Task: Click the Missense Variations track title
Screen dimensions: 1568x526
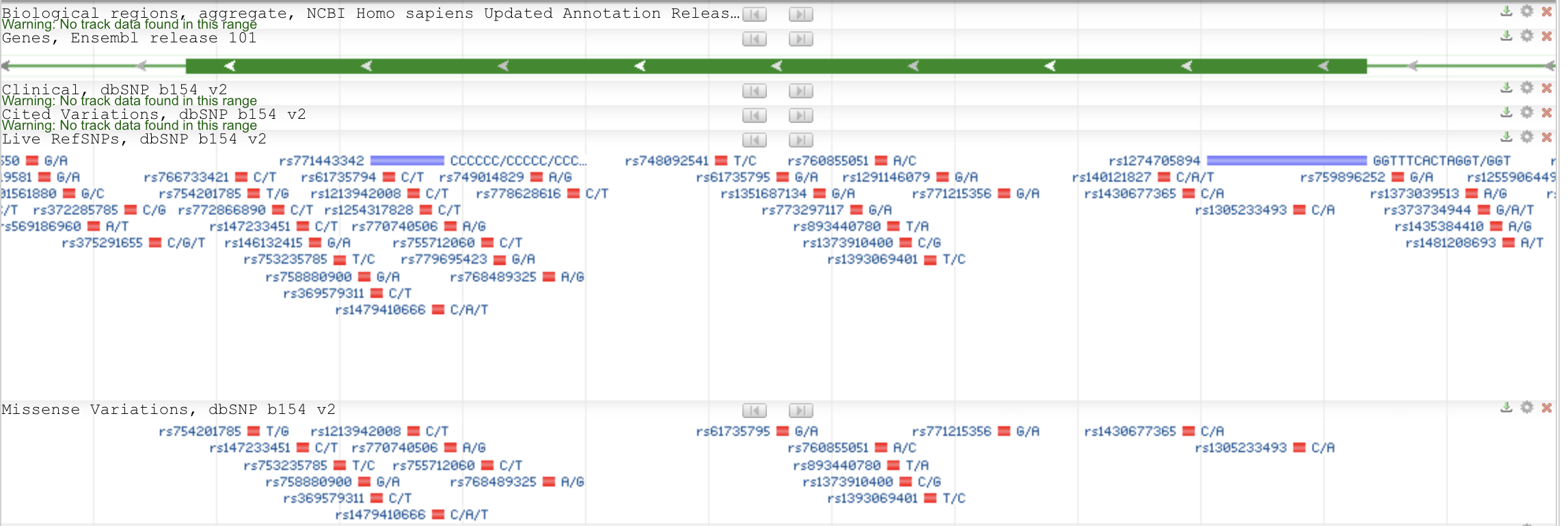Action: pyautogui.click(x=168, y=410)
